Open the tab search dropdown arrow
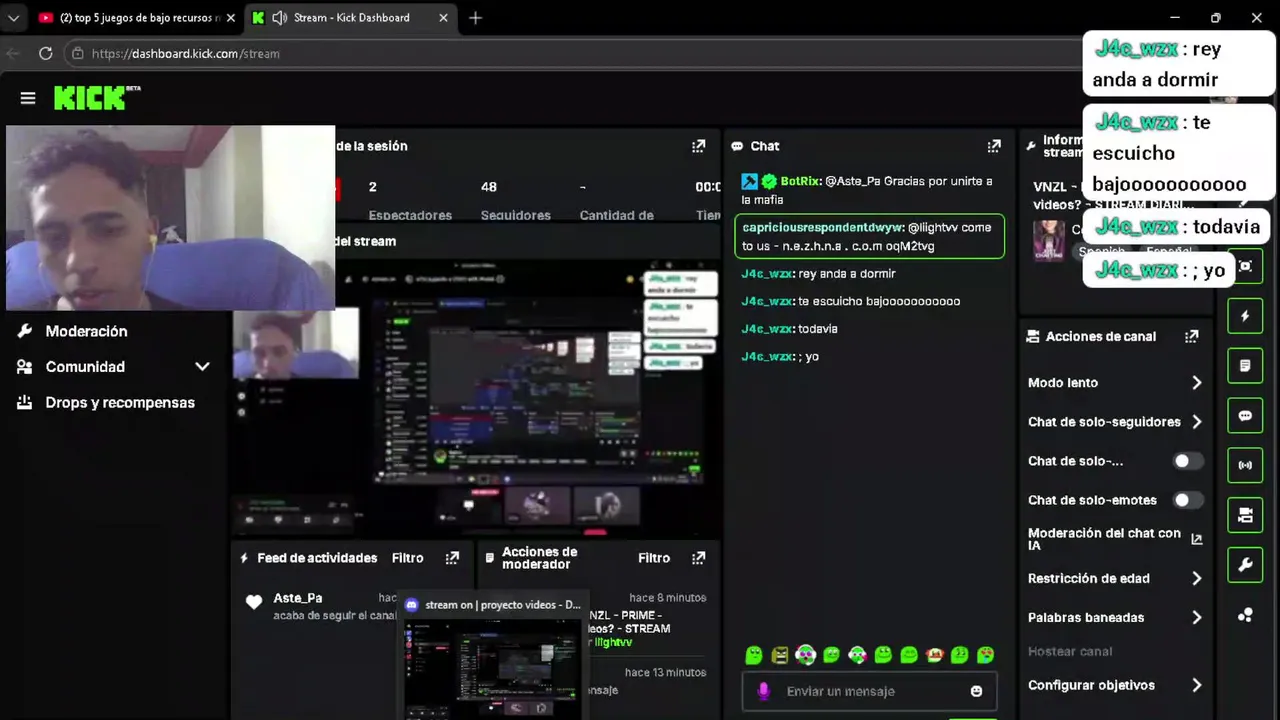The image size is (1280, 720). click(x=13, y=18)
